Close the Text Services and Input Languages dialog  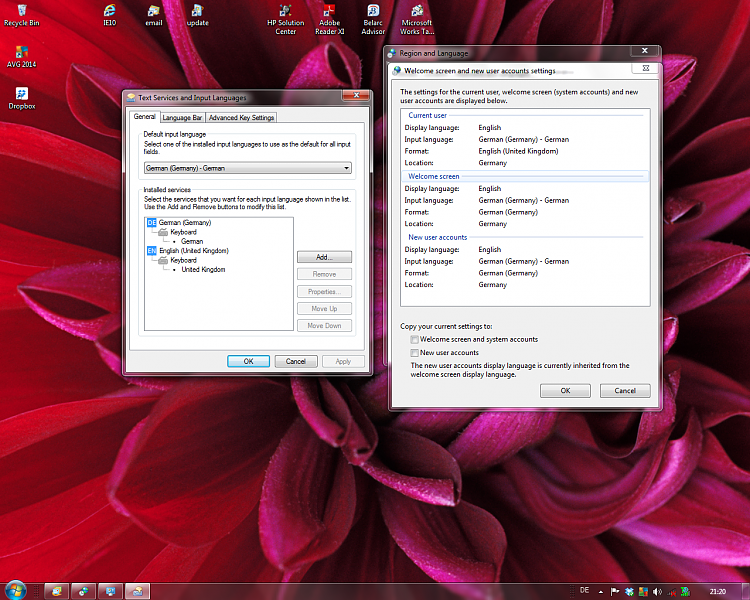pos(356,95)
